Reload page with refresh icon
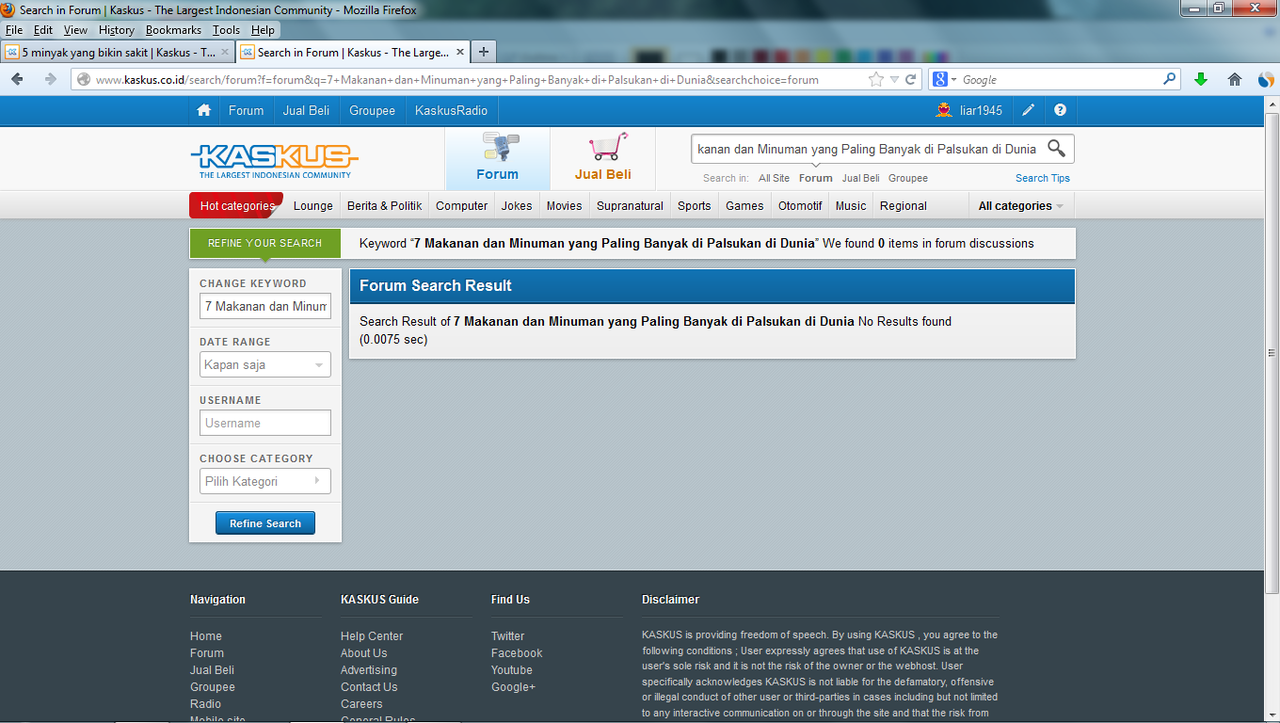The width and height of the screenshot is (1280, 723). [911, 79]
